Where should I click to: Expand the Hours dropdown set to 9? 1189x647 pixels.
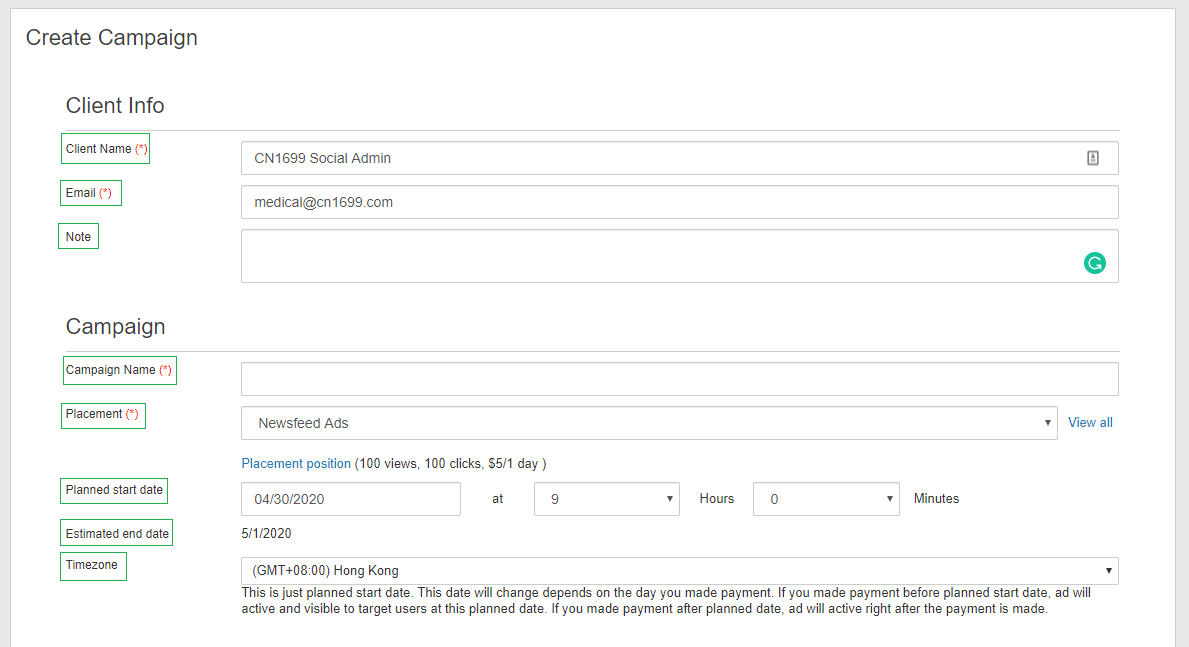pos(606,499)
